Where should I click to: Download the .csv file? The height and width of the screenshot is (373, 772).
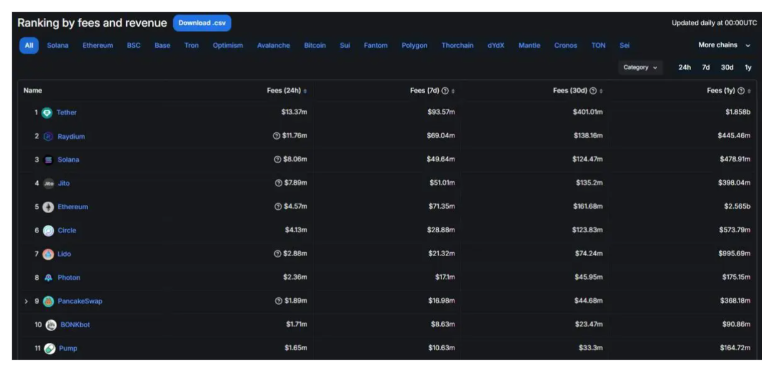[202, 23]
